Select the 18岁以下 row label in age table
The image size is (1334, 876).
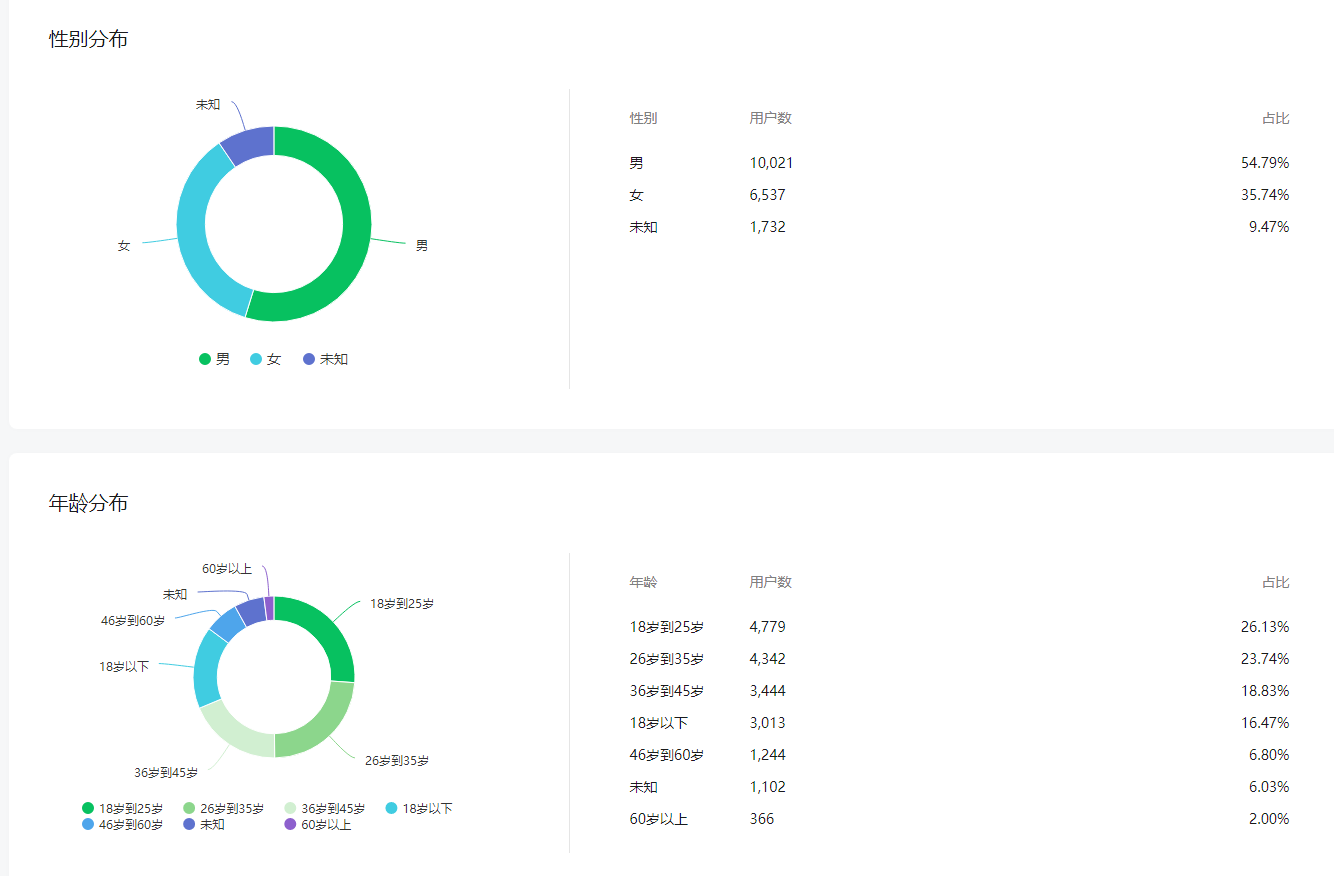click(x=658, y=723)
